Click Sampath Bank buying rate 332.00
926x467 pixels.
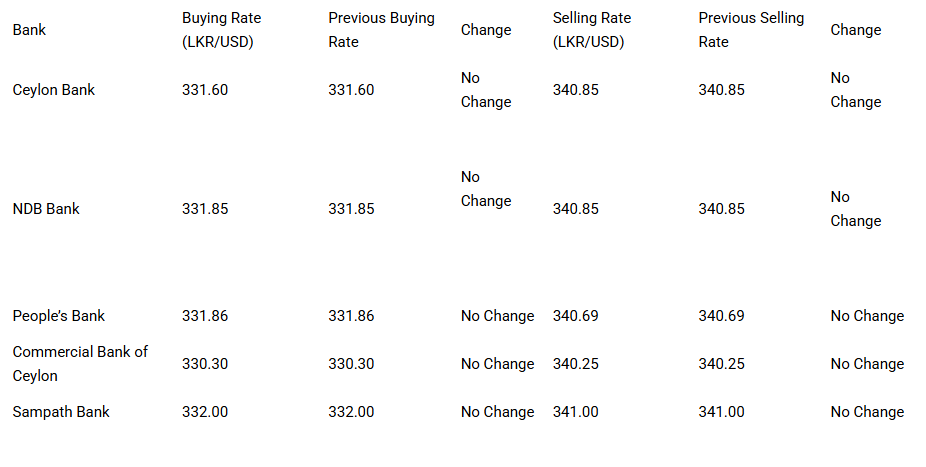[x=205, y=412]
